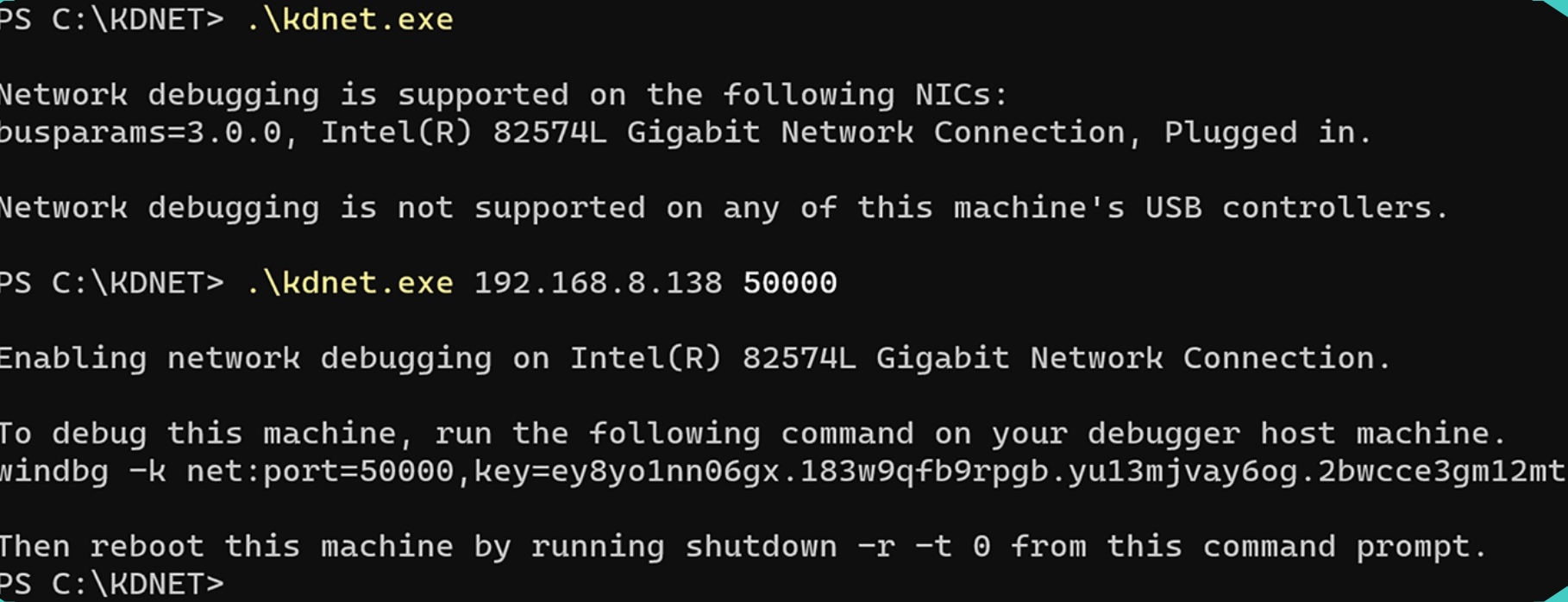This screenshot has height=602, width=1568.
Task: Click the 'Plugged in.' status text
Action: (1267, 133)
